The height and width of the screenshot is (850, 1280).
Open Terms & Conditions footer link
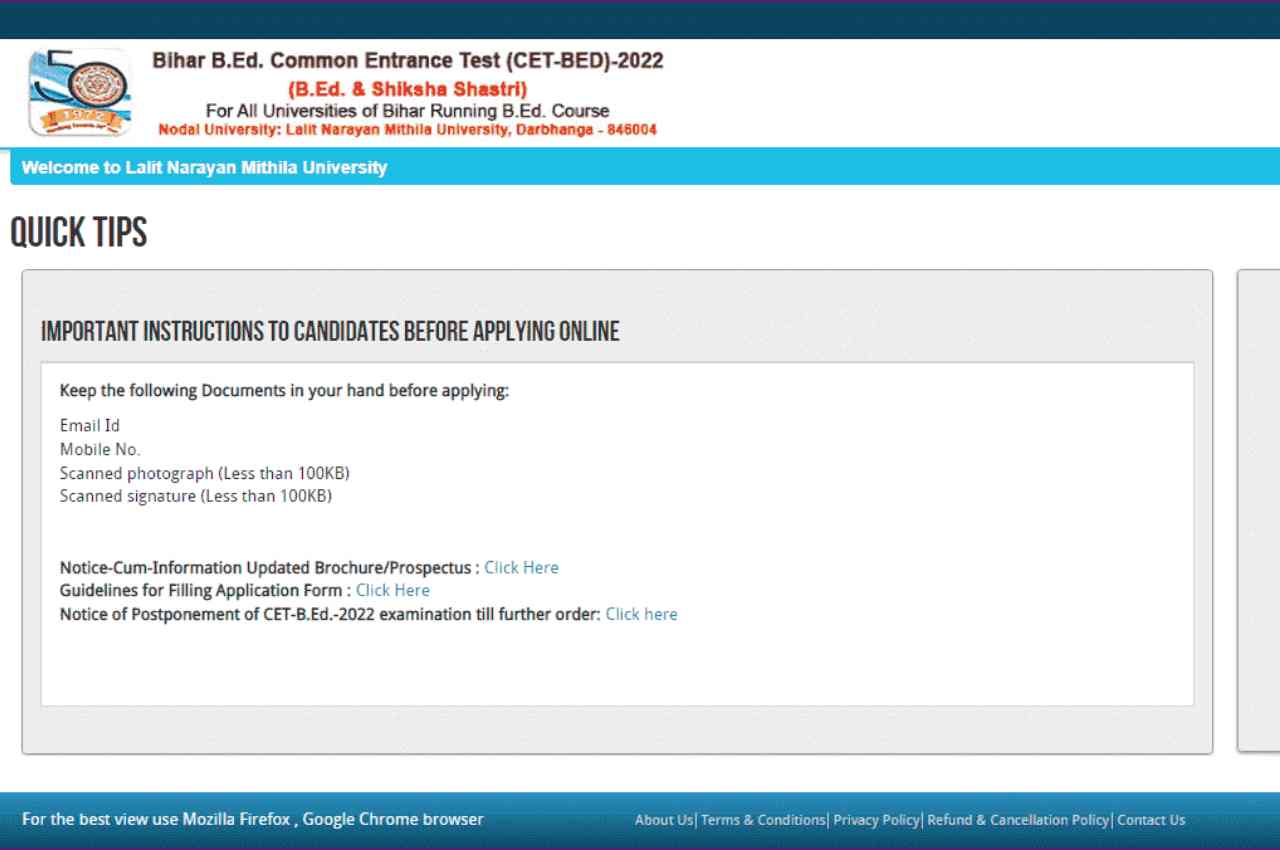click(763, 820)
